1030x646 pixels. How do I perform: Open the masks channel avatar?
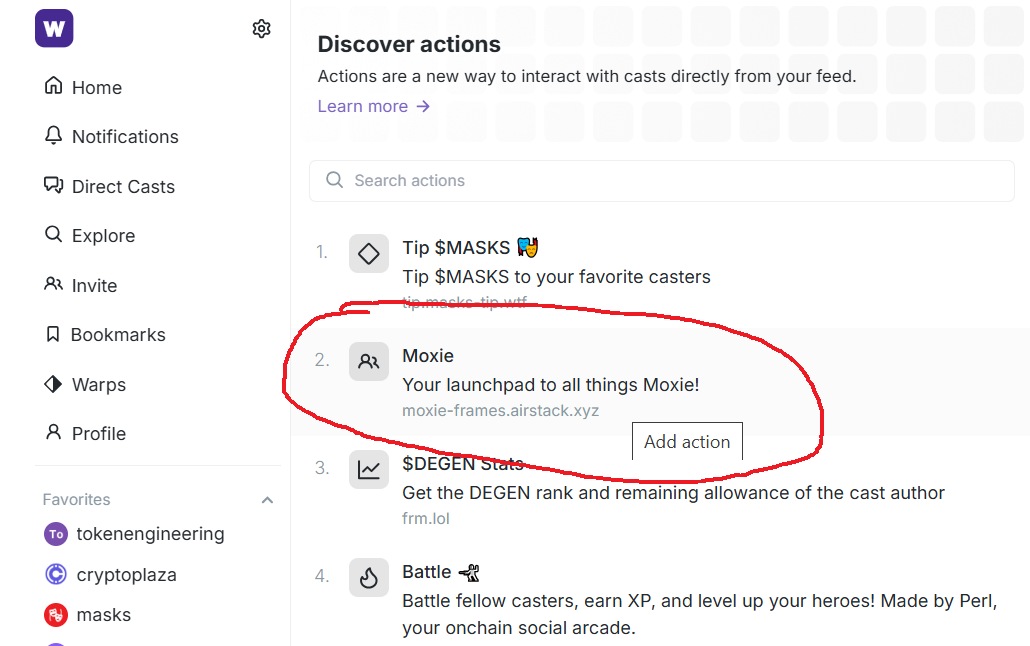56,615
